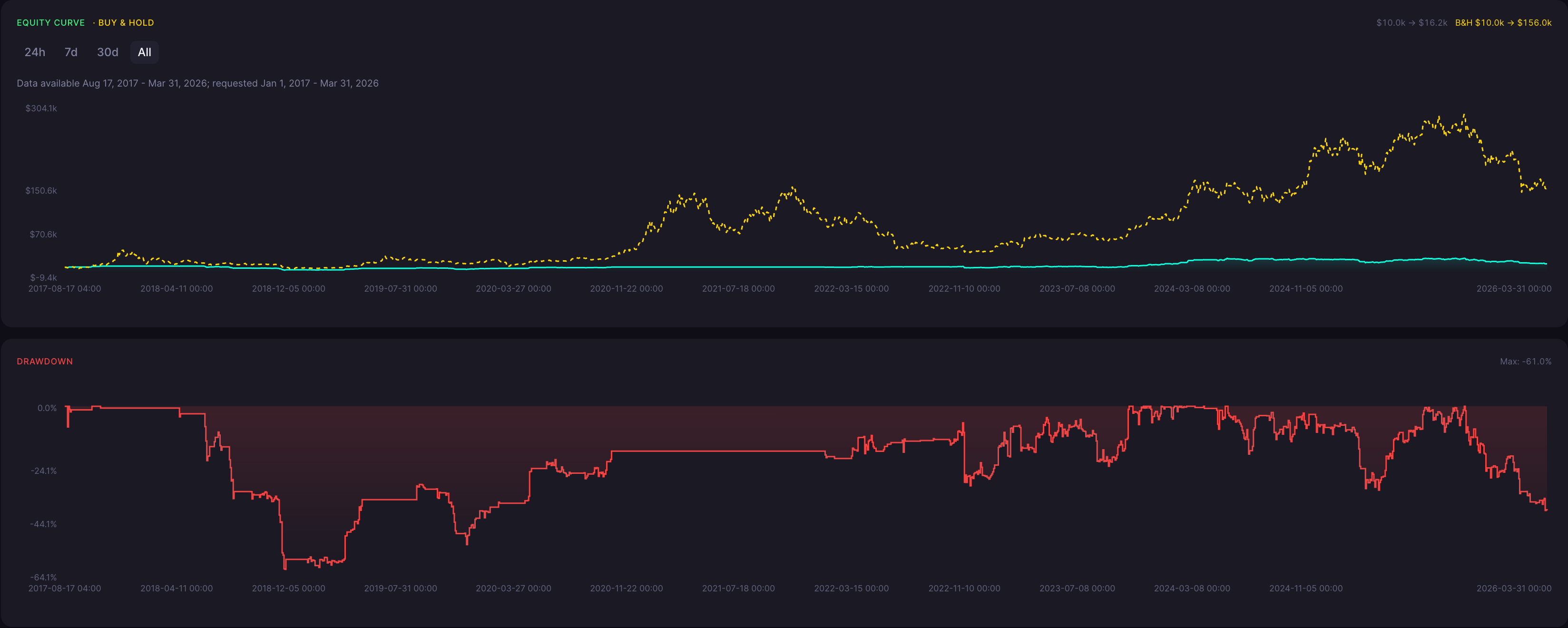This screenshot has width=1568, height=628.
Task: Click drawdown chart 2018-12-05 00:00 date label
Action: (288, 589)
